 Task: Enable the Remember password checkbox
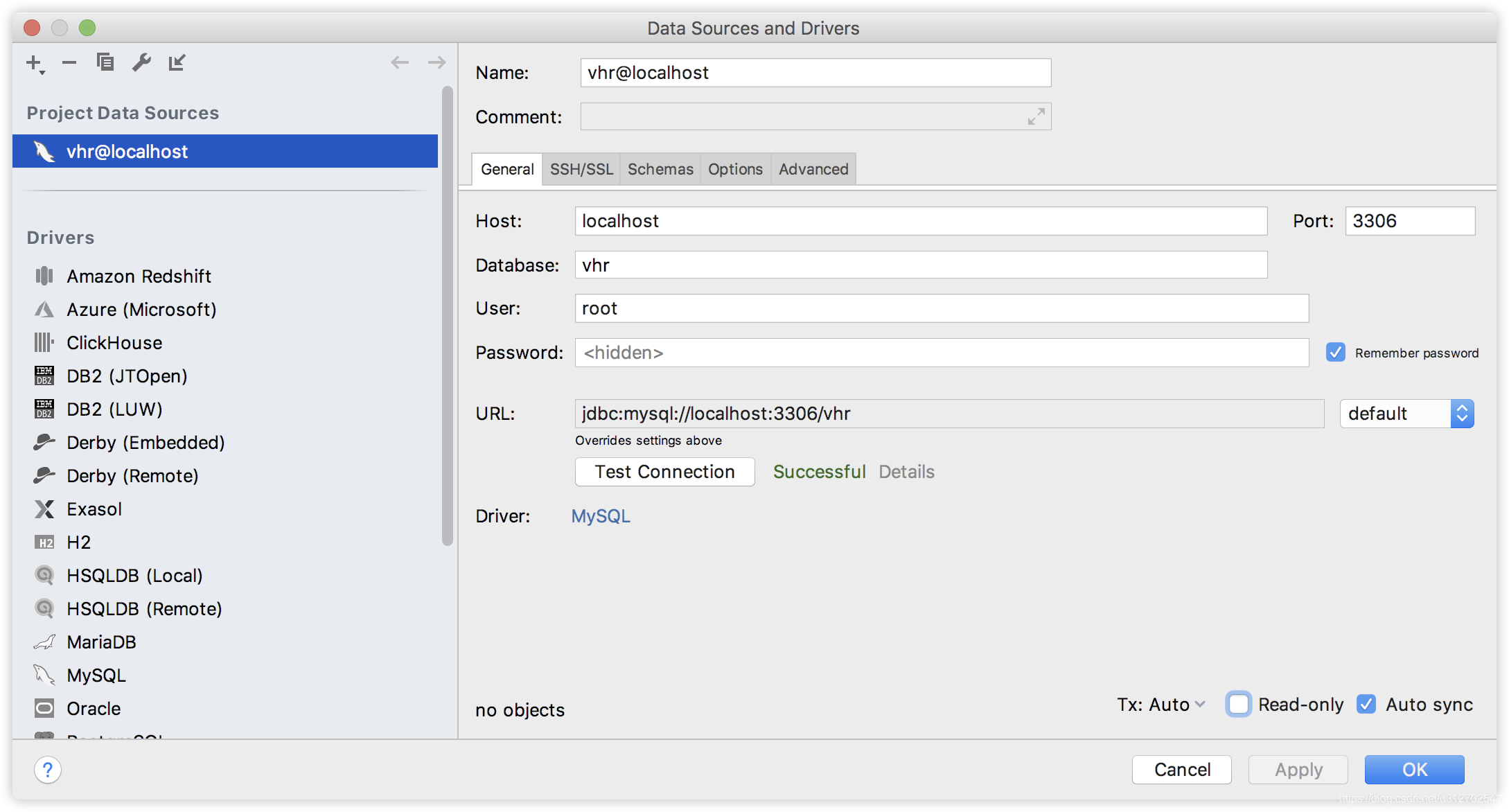pyautogui.click(x=1335, y=352)
